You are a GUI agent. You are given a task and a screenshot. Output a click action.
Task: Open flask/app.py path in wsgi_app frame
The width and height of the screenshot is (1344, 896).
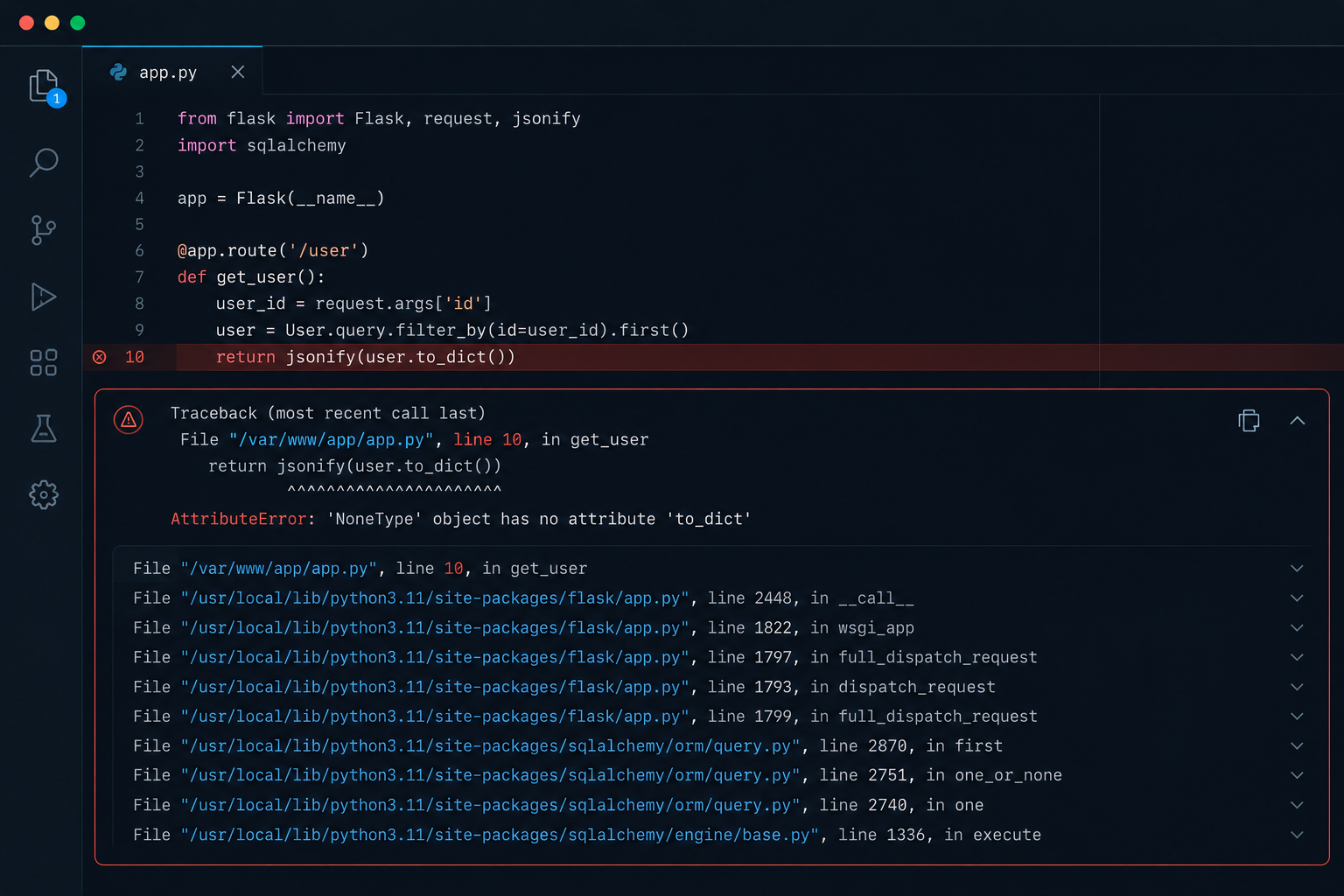click(435, 628)
